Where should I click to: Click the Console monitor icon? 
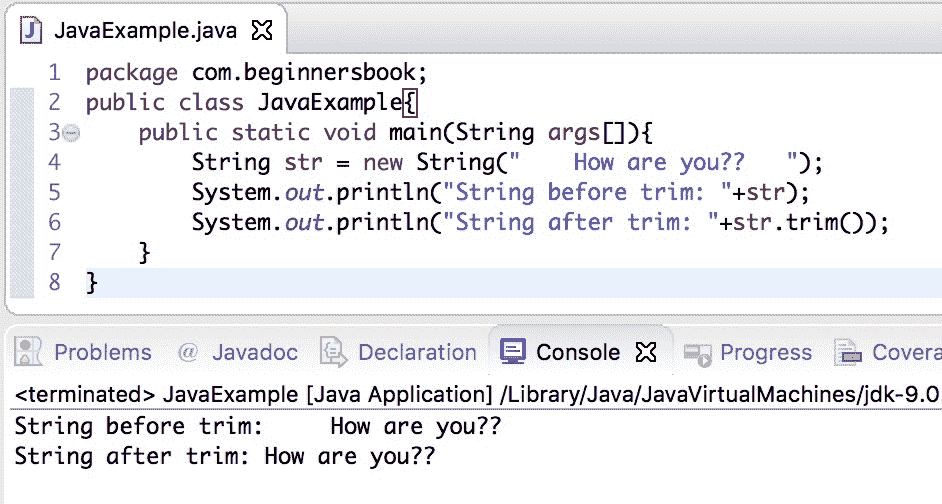pos(513,352)
